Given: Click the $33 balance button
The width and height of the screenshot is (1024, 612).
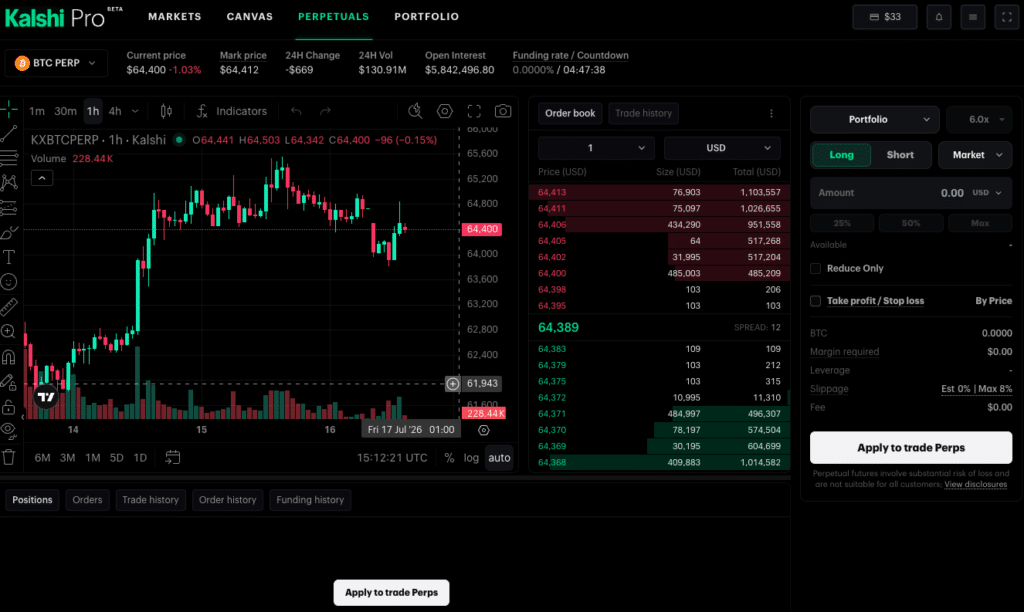Looking at the screenshot, I should click(885, 17).
